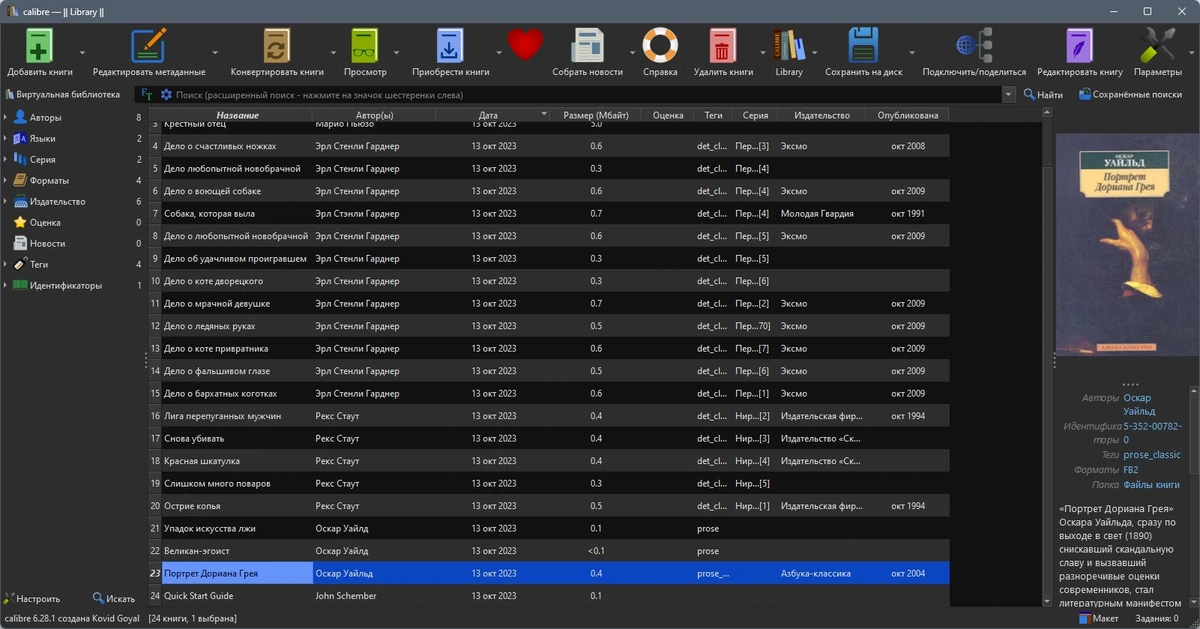Select the row Острие копья
Image resolution: width=1200 pixels, height=629 pixels.
click(x=548, y=506)
